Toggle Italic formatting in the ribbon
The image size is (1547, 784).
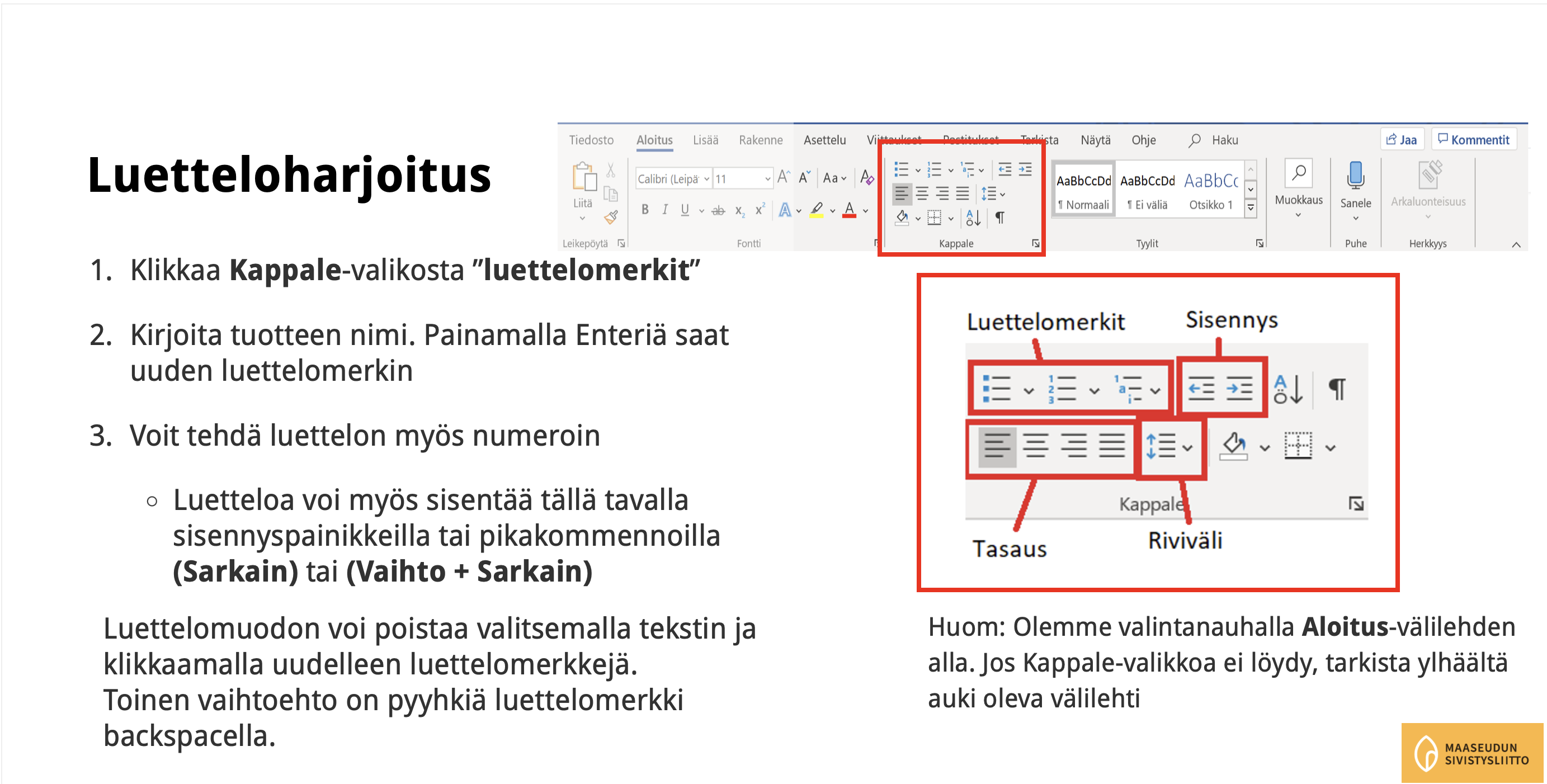(665, 210)
